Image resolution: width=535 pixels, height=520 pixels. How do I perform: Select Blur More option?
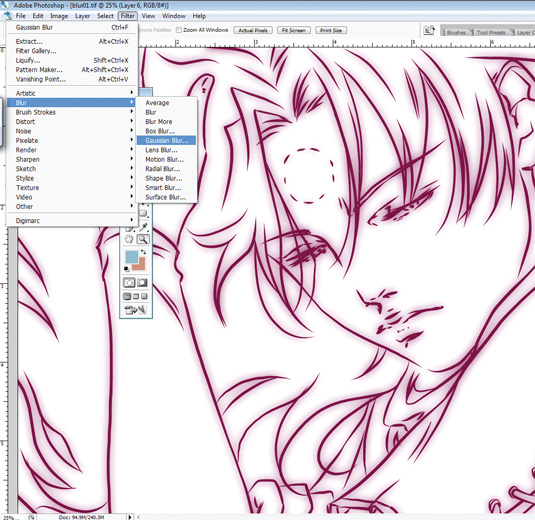166,121
